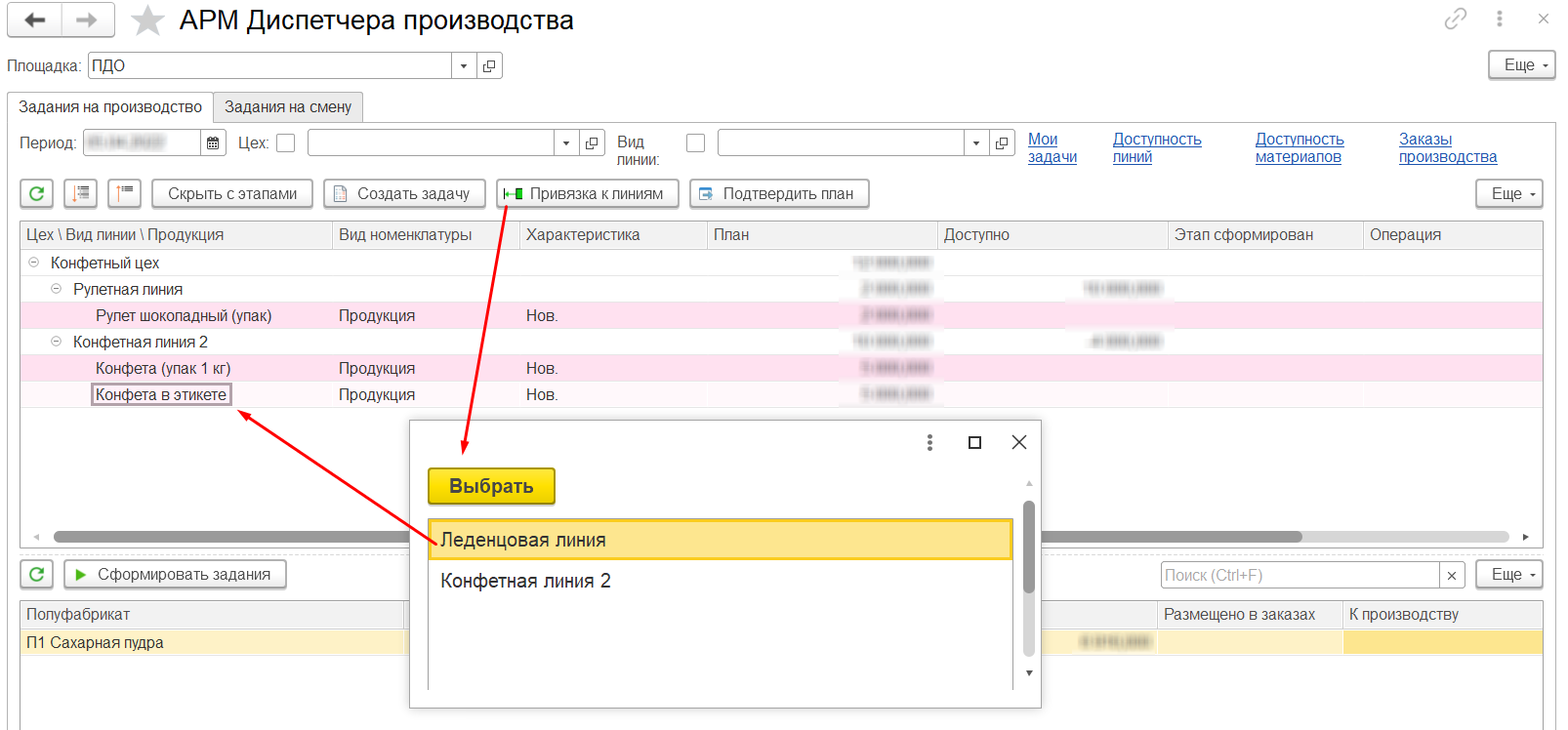Refresh the production tasks table
1568x730 pixels.
(x=37, y=193)
